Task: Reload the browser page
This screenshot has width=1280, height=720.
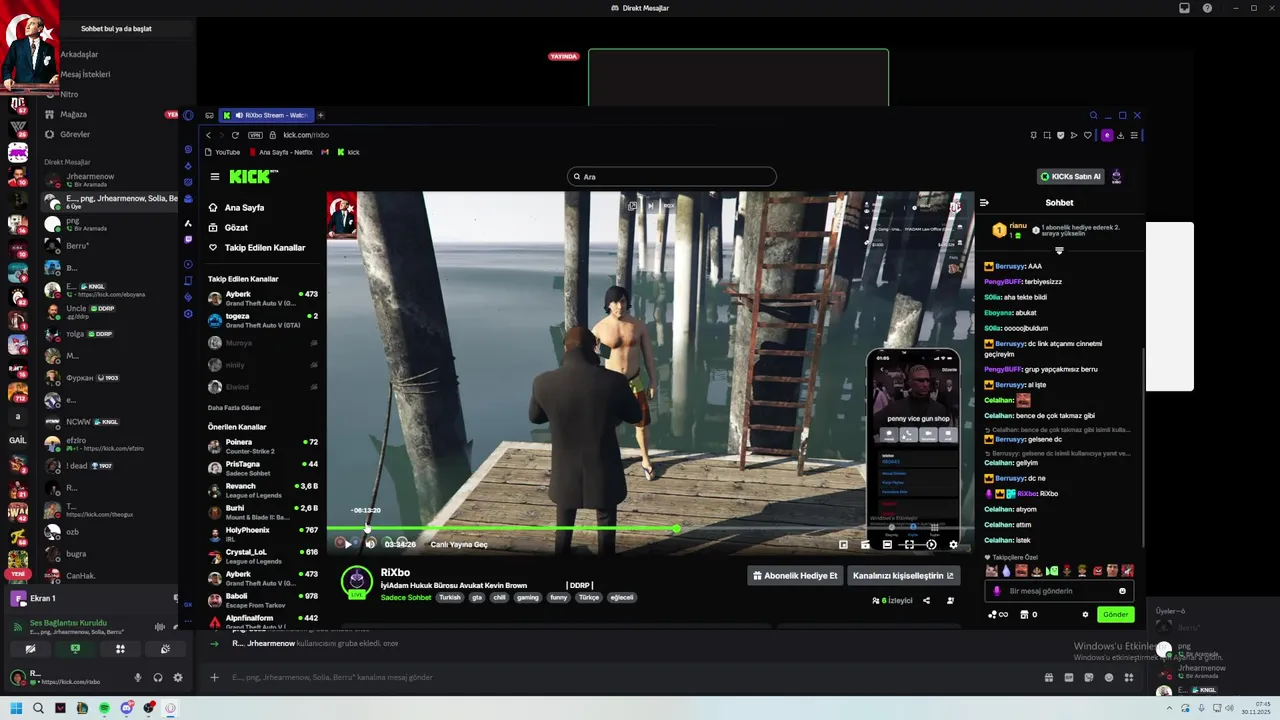Action: pyautogui.click(x=235, y=135)
